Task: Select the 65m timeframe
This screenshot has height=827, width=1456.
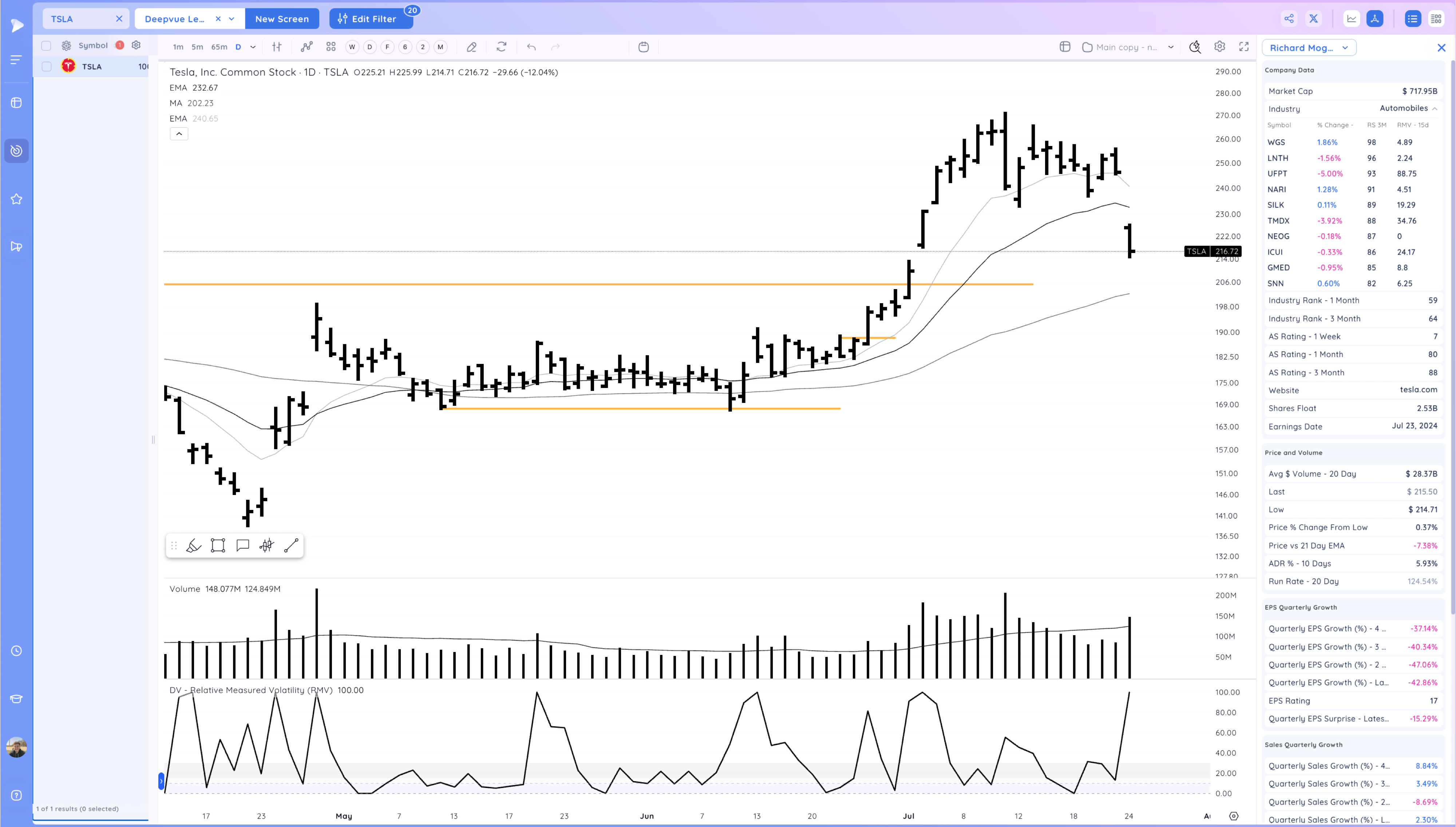Action: pyautogui.click(x=219, y=47)
